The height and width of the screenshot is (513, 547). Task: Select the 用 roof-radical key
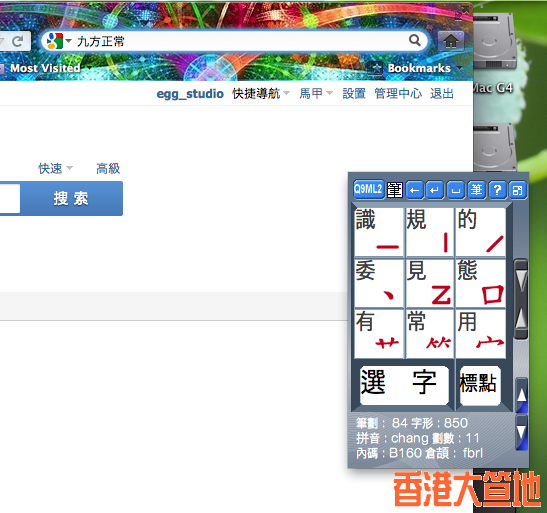click(x=481, y=334)
